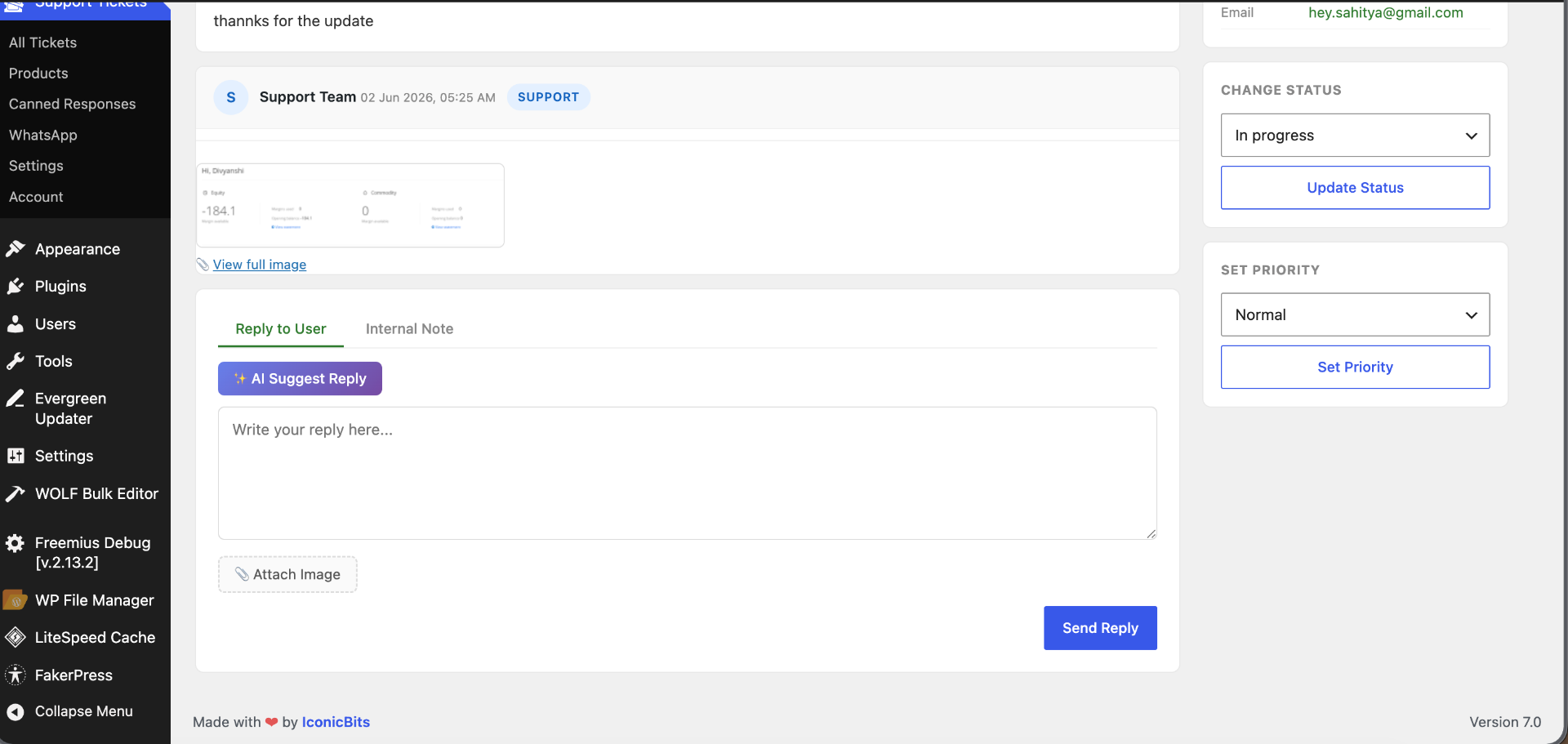This screenshot has height=744, width=1568.
Task: Click the WP File Manager folder icon
Action: tap(16, 600)
